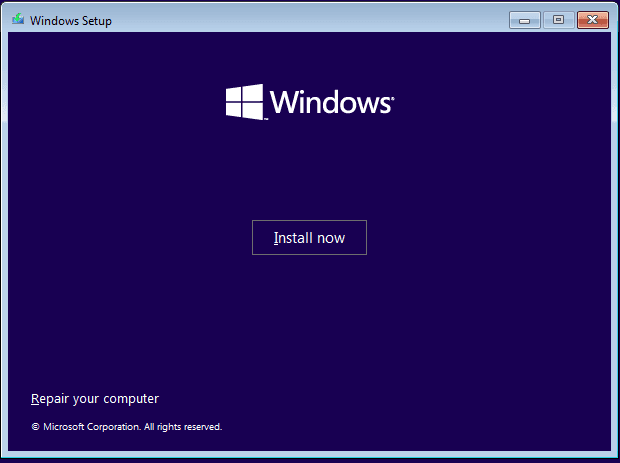Close the Windows Setup window
The height and width of the screenshot is (463, 620).
coord(593,20)
